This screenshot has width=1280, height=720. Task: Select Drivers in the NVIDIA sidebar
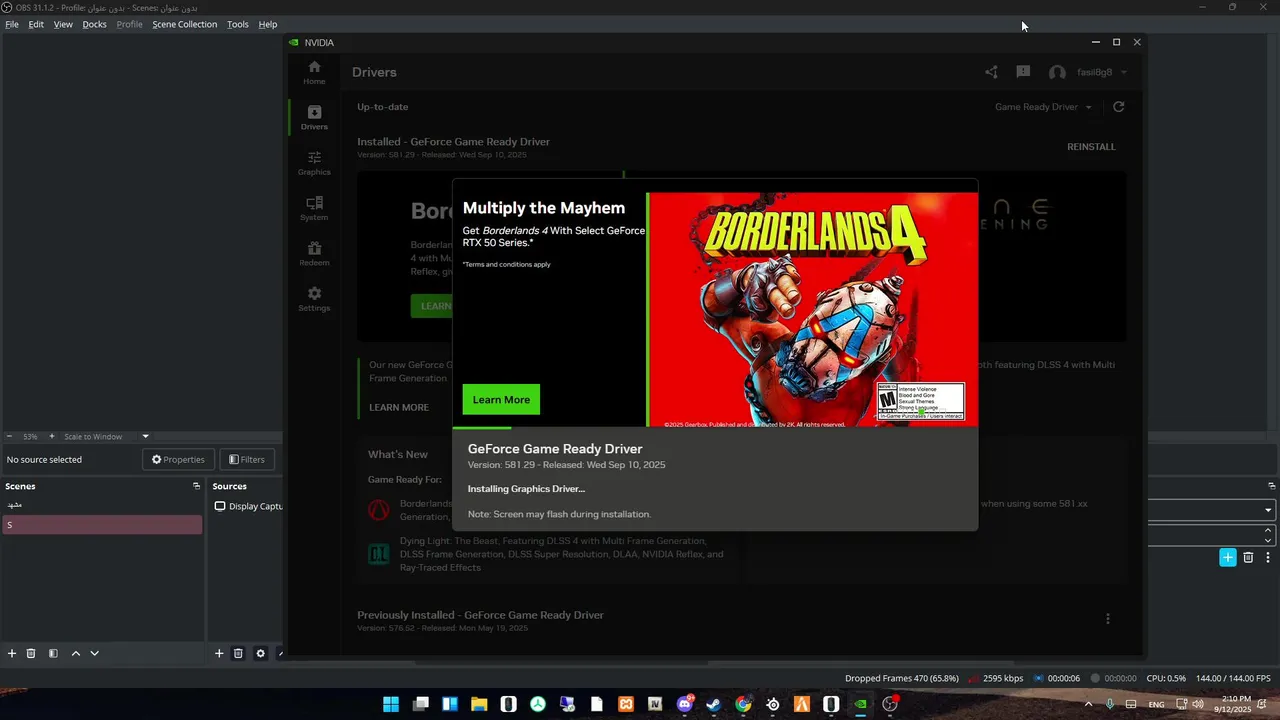314,118
